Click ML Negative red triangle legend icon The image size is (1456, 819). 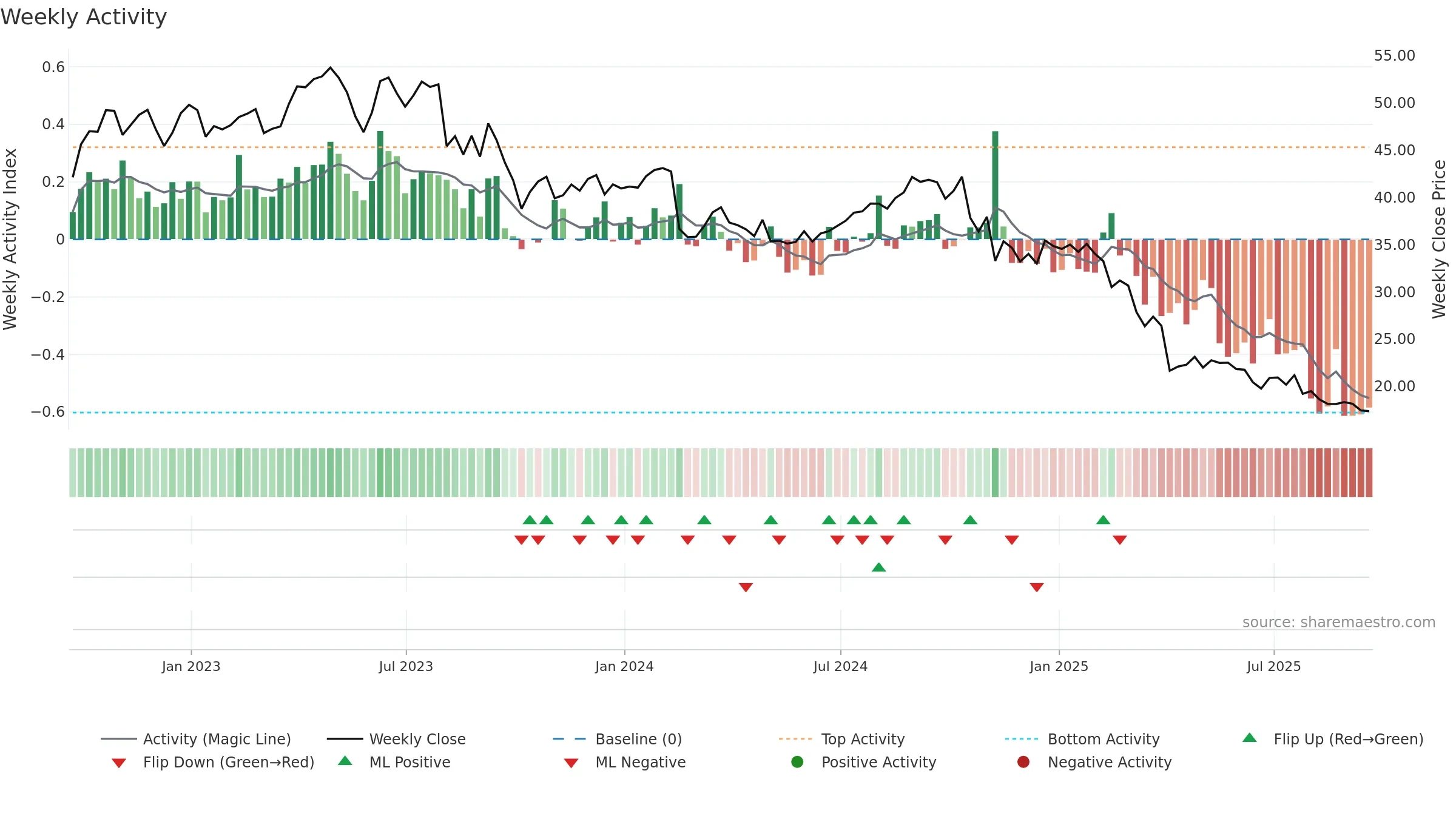point(571,763)
